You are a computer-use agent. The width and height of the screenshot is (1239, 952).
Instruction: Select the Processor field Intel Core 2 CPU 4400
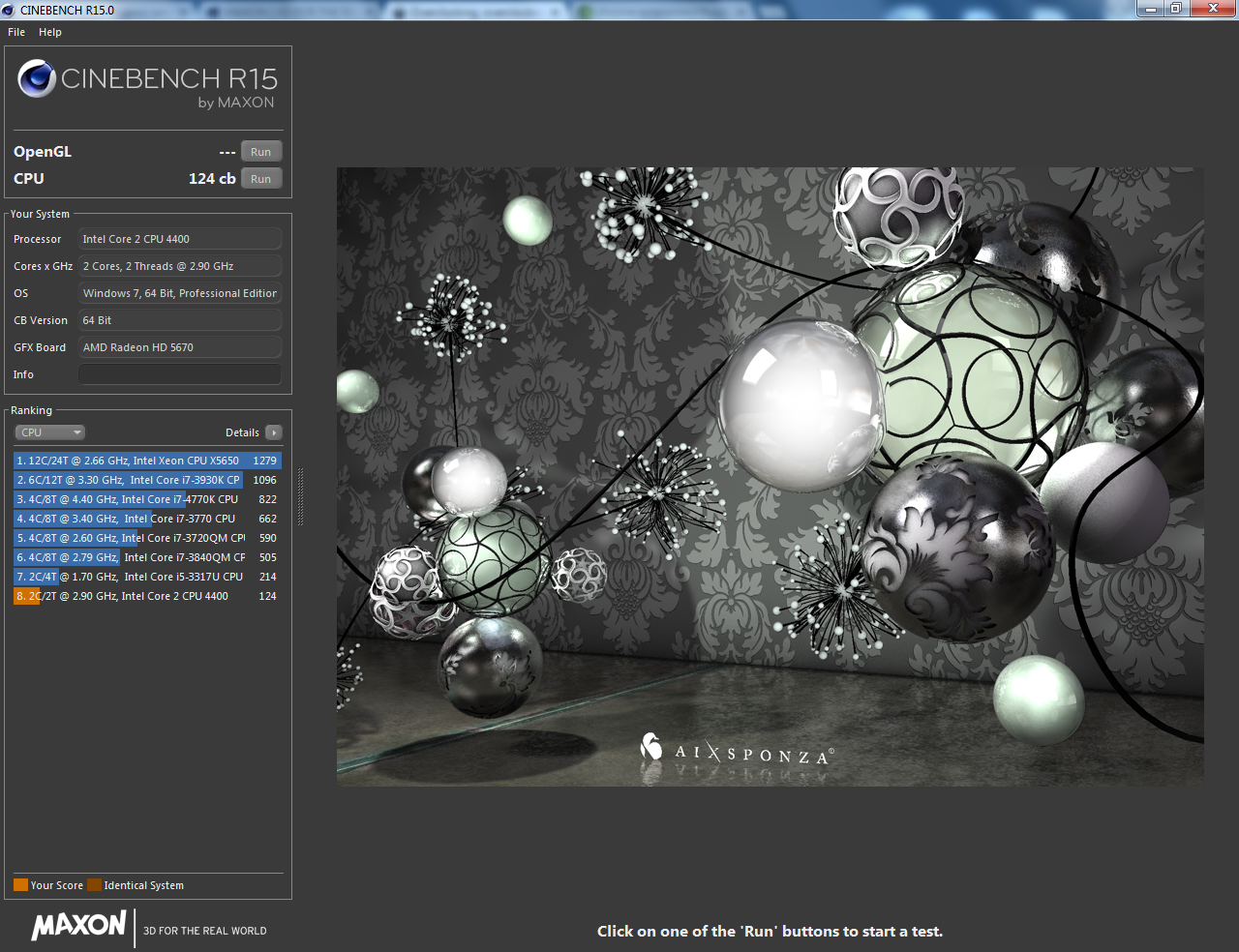pyautogui.click(x=180, y=239)
